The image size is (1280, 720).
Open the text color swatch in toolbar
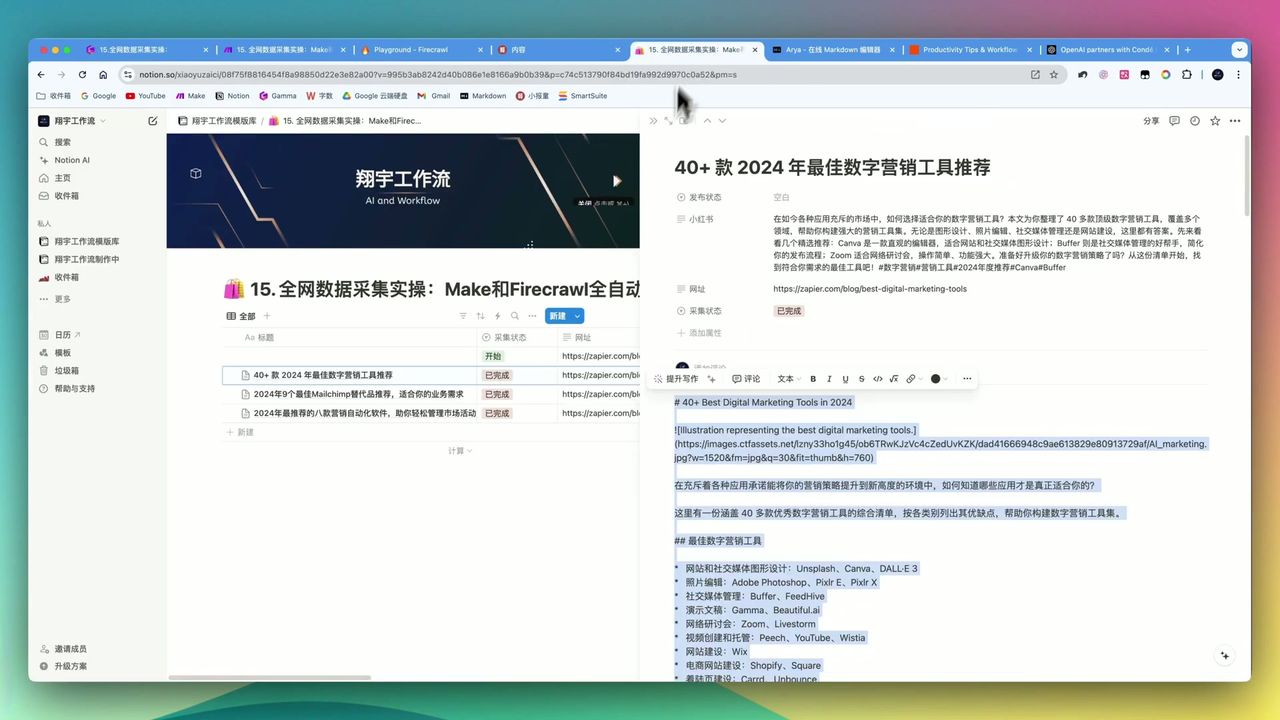[x=934, y=379]
